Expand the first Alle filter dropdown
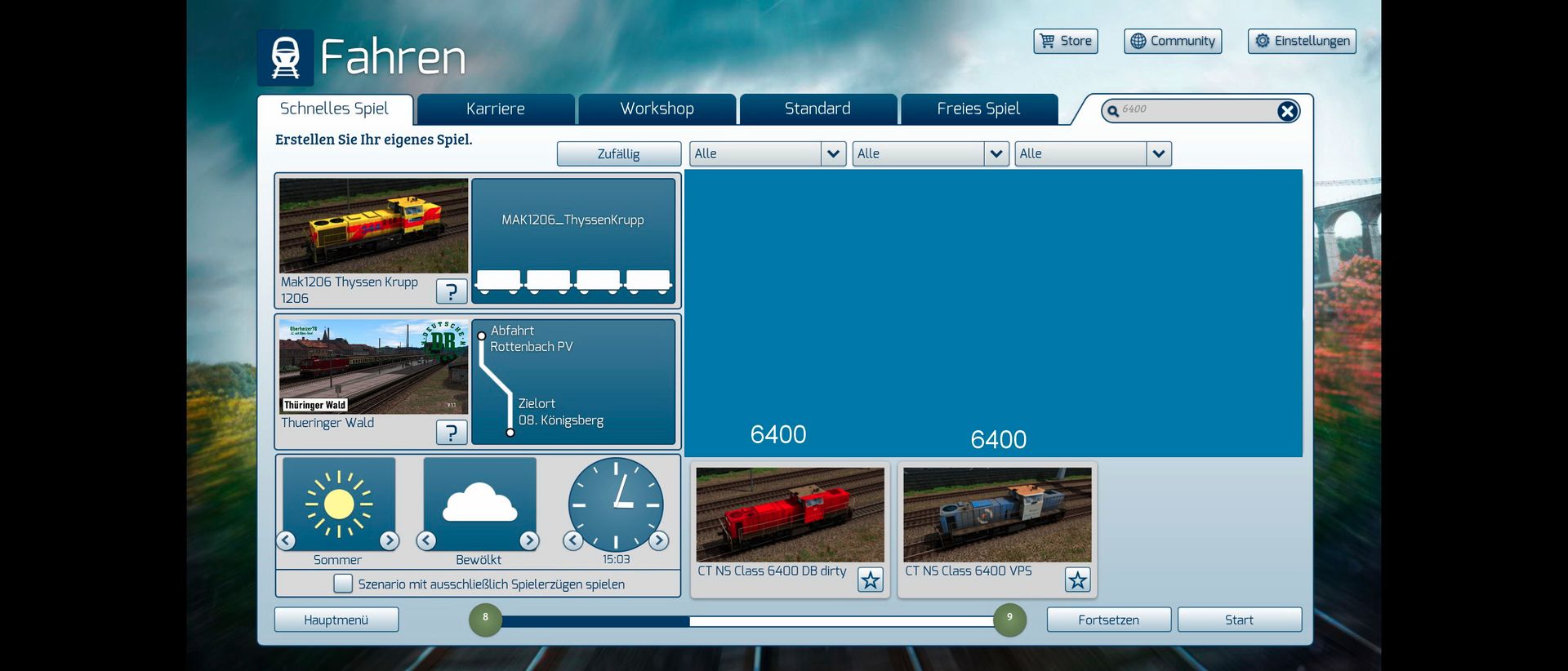This screenshot has width=1568, height=671. (x=833, y=153)
